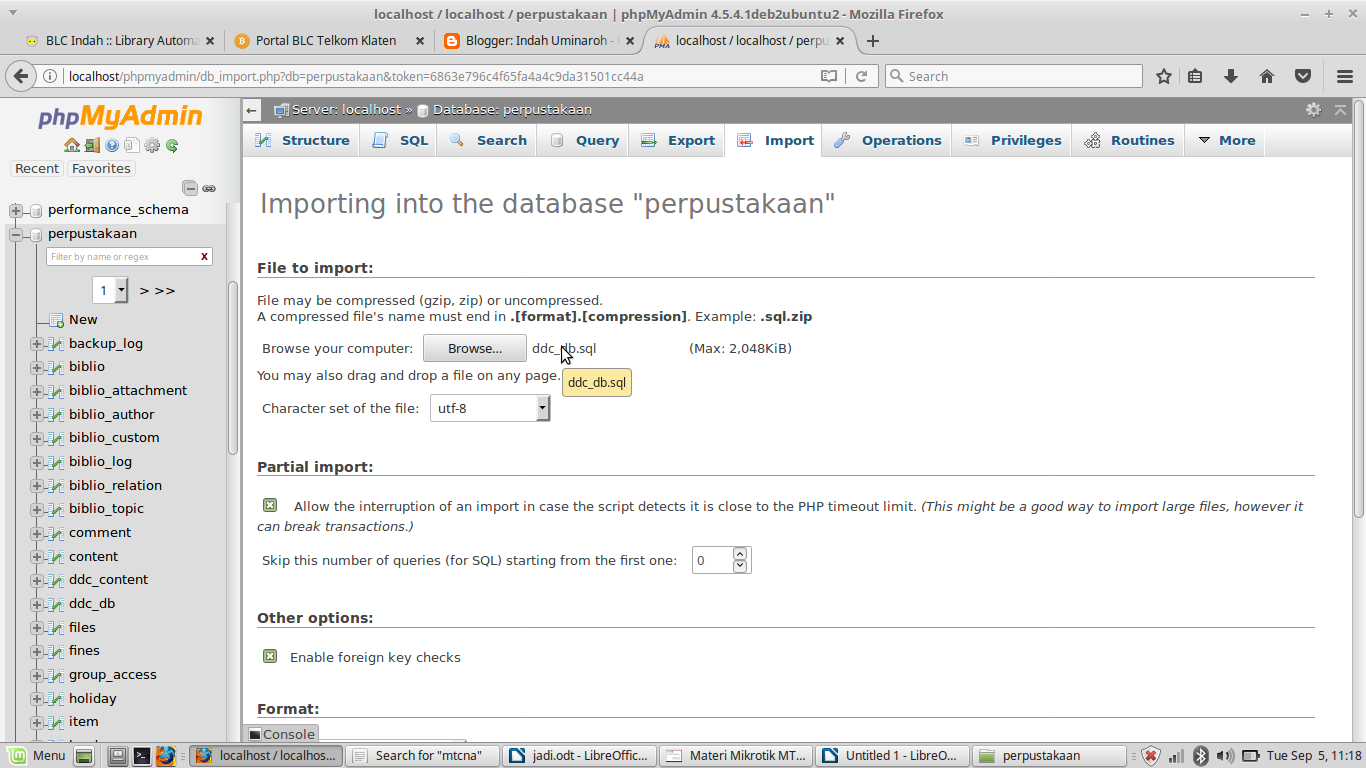Save page to Pocket icon
The height and width of the screenshot is (768, 1366).
click(1303, 76)
